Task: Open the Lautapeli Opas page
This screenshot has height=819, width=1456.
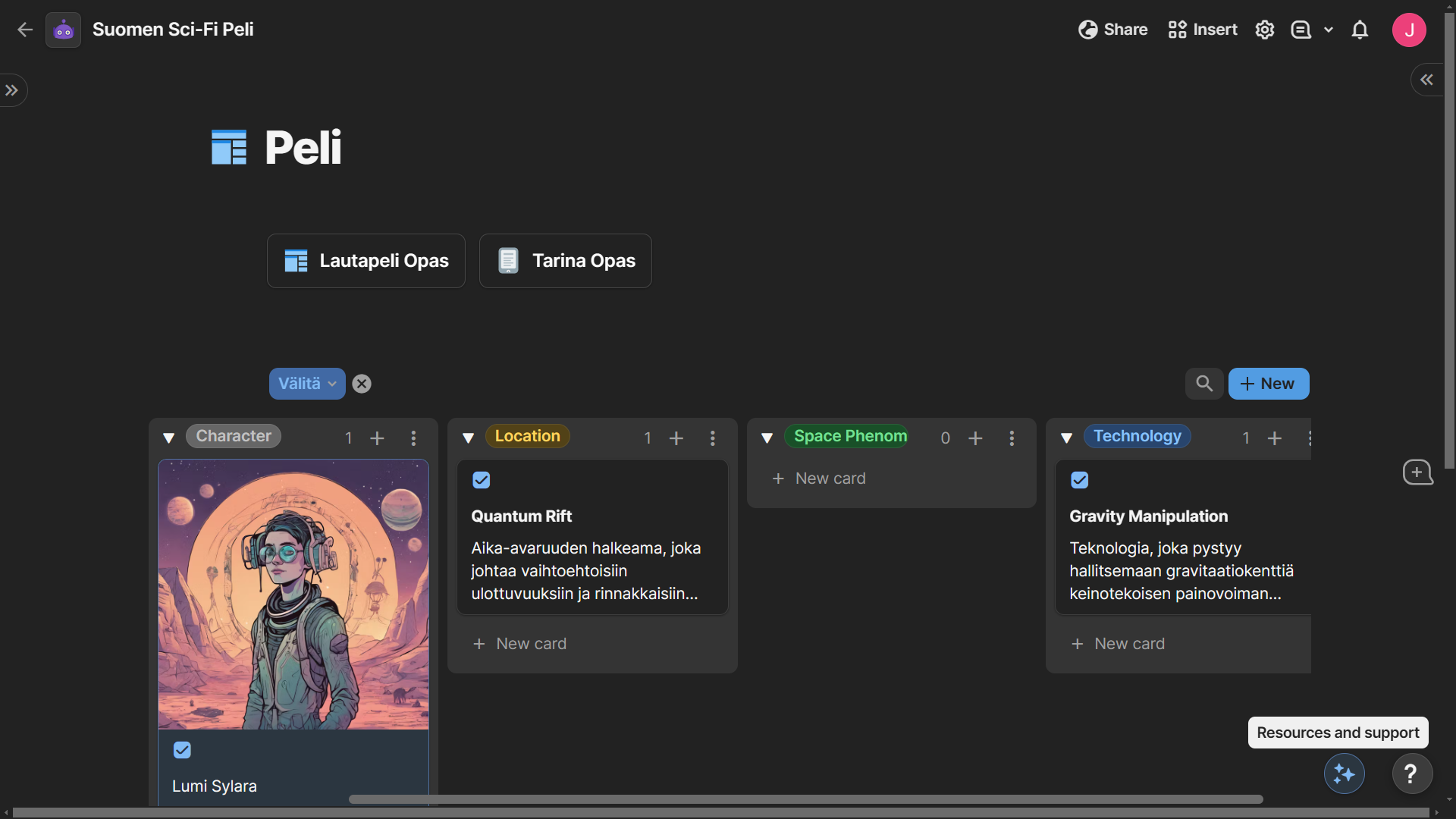Action: tap(366, 261)
